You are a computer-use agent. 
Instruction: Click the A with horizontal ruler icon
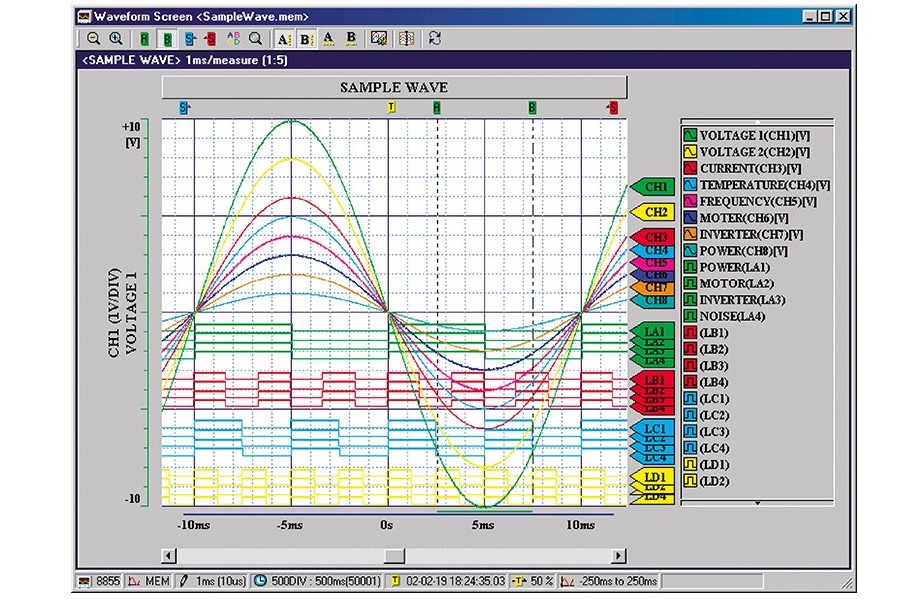[x=328, y=38]
